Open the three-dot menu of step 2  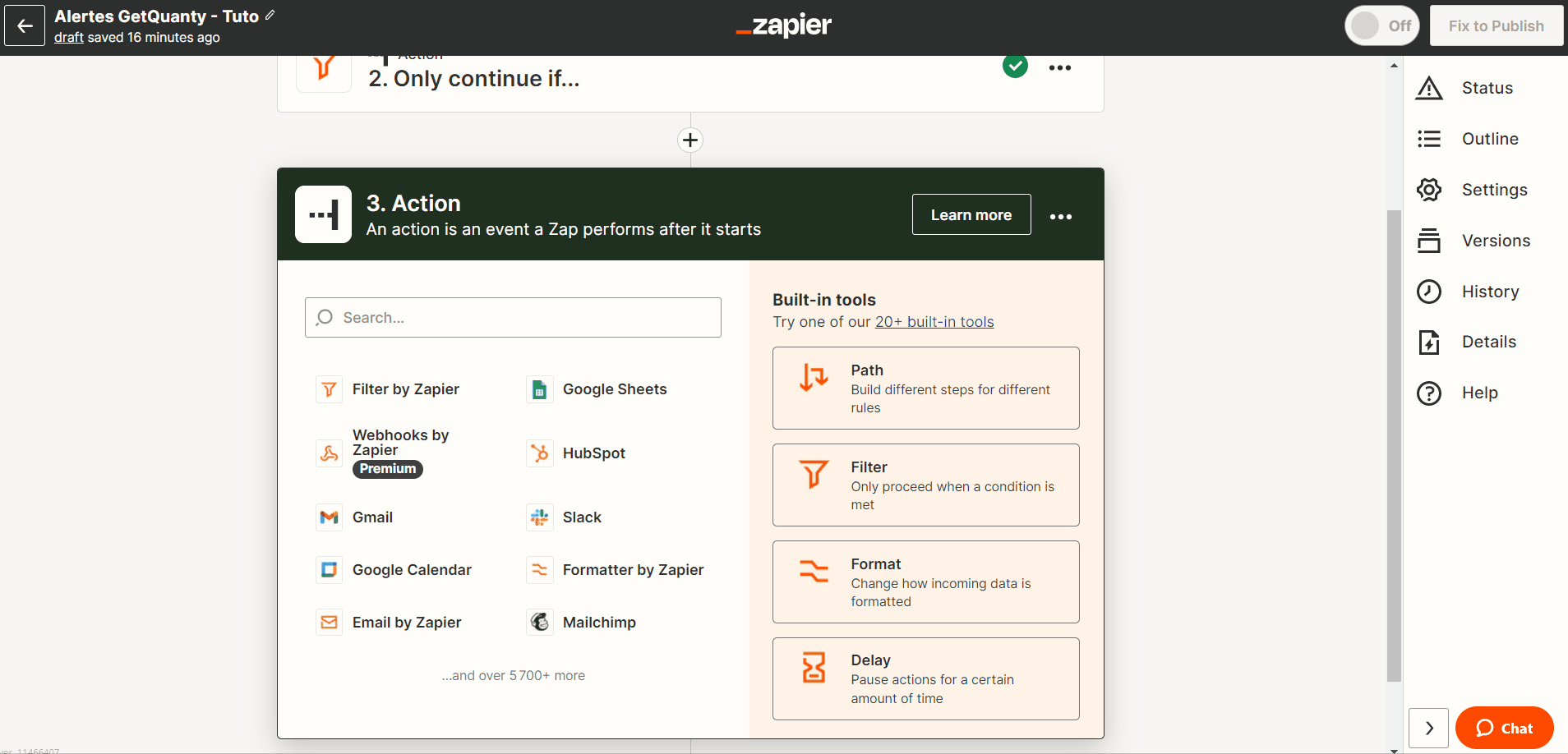click(1060, 67)
